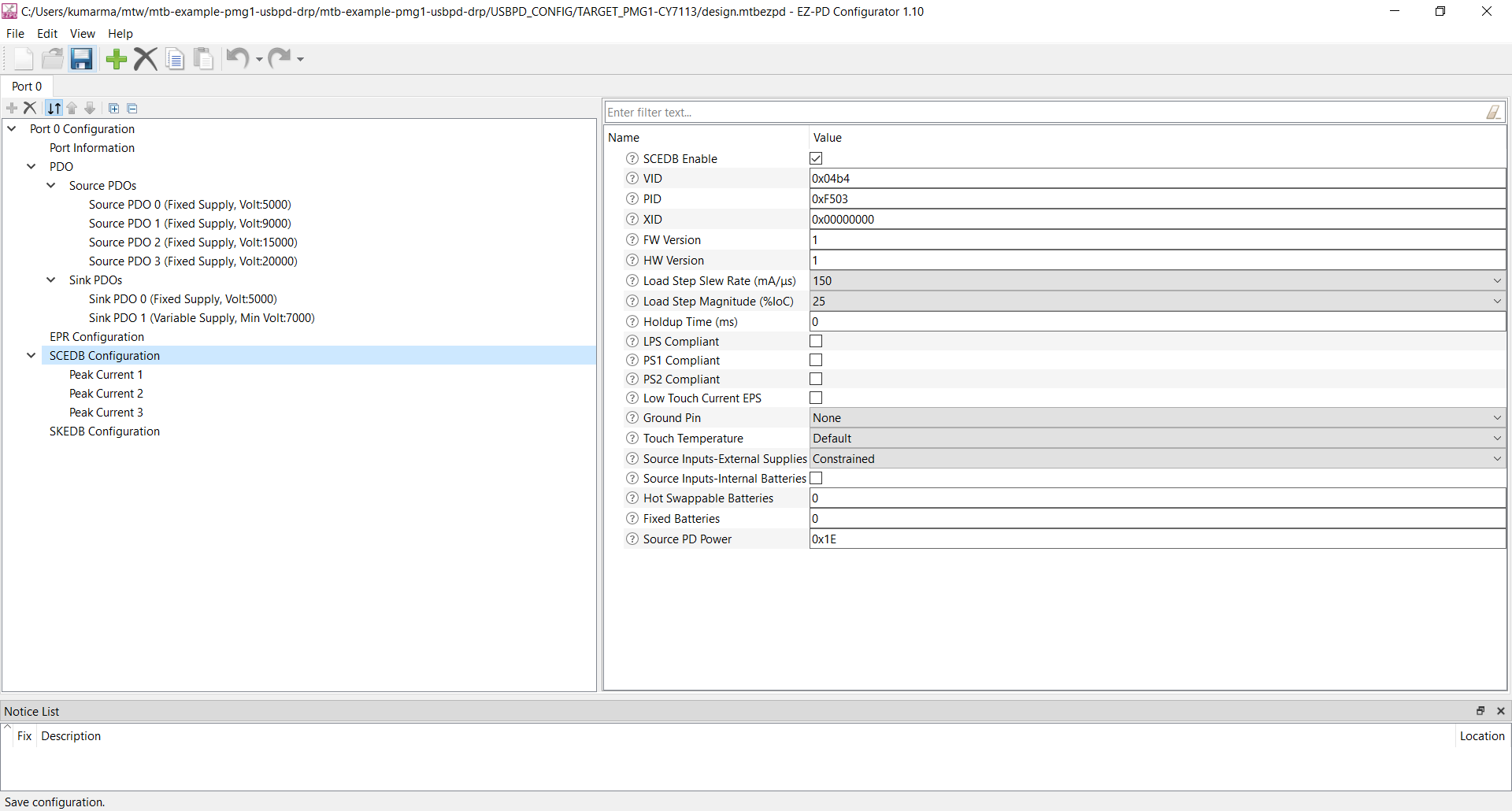Click the Copy icon in toolbar

click(175, 59)
